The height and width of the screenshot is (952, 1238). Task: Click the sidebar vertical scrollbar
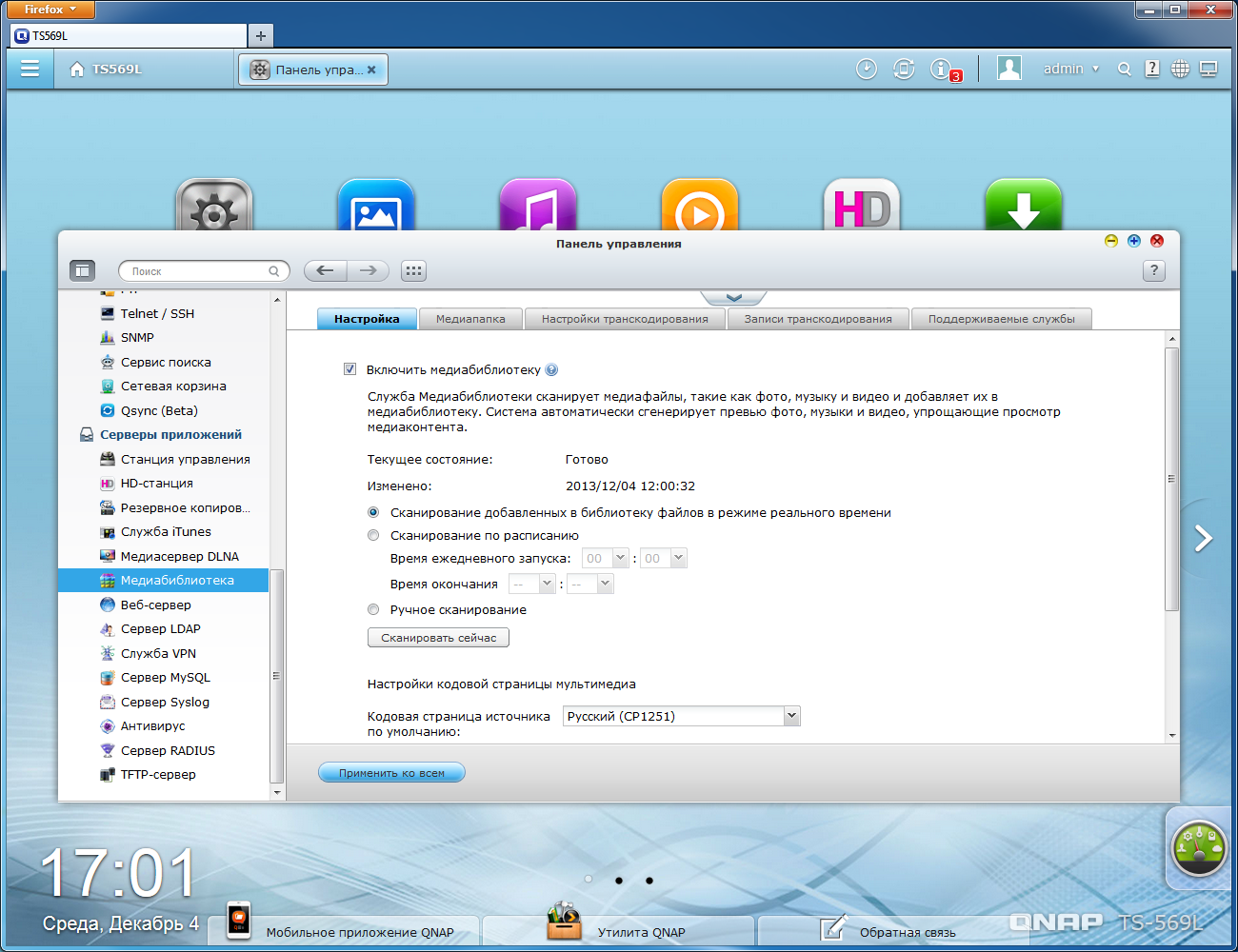tap(277, 676)
